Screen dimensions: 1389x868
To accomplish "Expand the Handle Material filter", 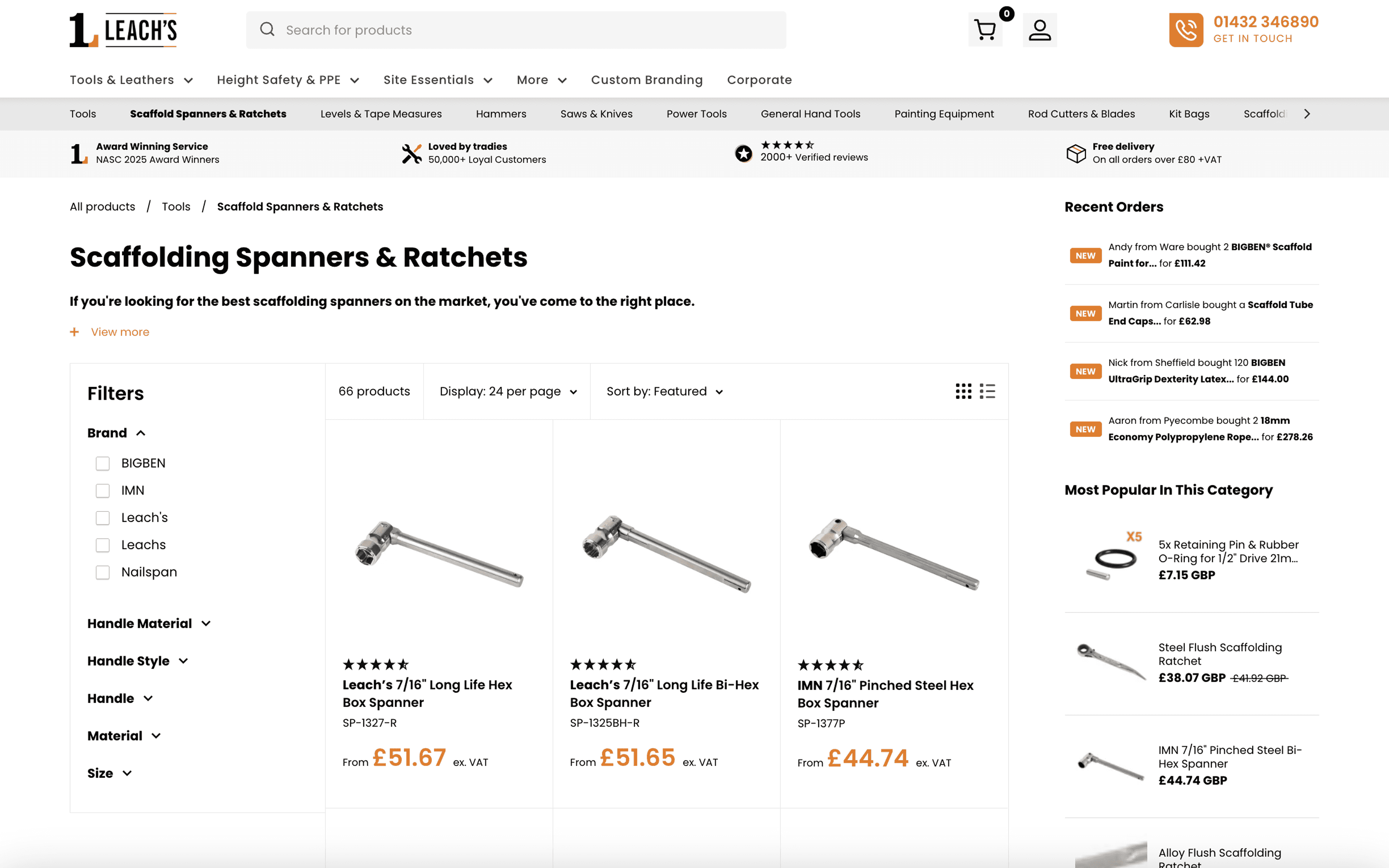I will click(149, 624).
